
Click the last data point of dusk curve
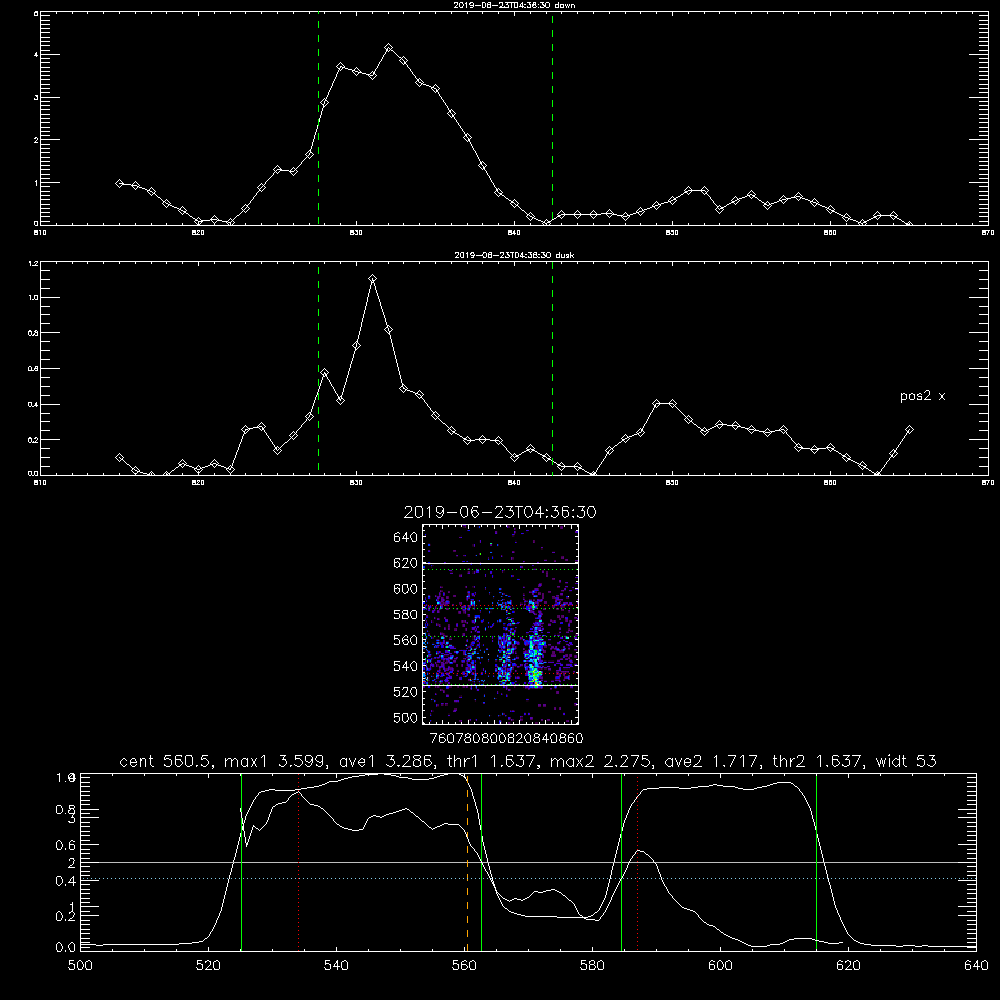click(909, 430)
